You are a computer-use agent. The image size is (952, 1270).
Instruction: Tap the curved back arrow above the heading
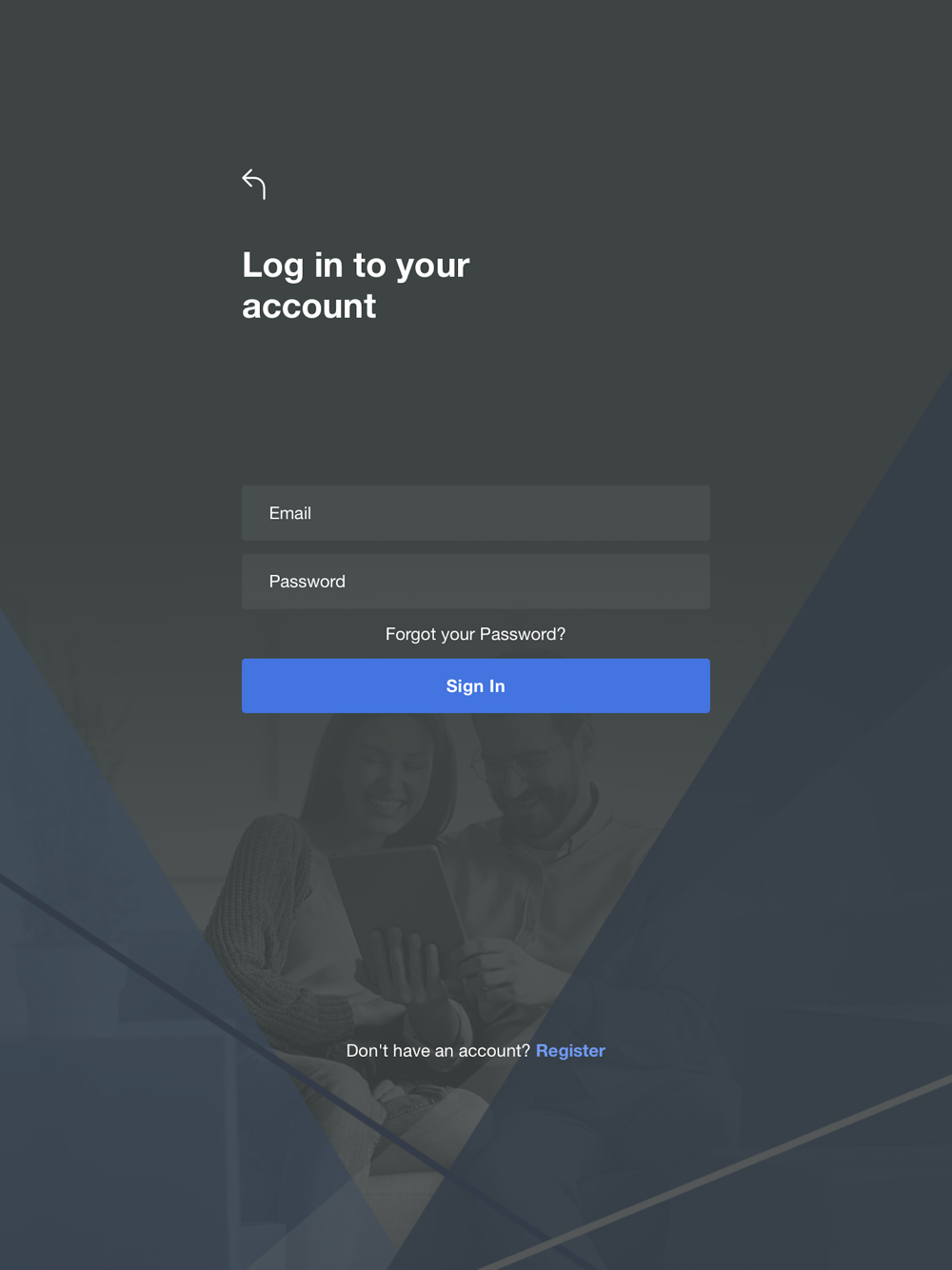click(x=253, y=184)
